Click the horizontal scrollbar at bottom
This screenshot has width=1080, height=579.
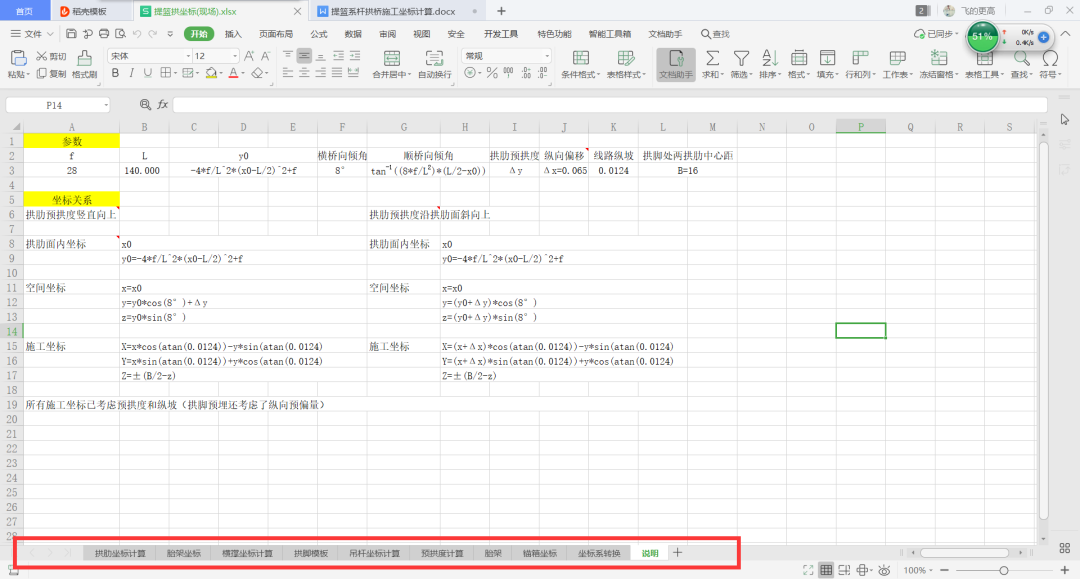pyautogui.click(x=965, y=552)
